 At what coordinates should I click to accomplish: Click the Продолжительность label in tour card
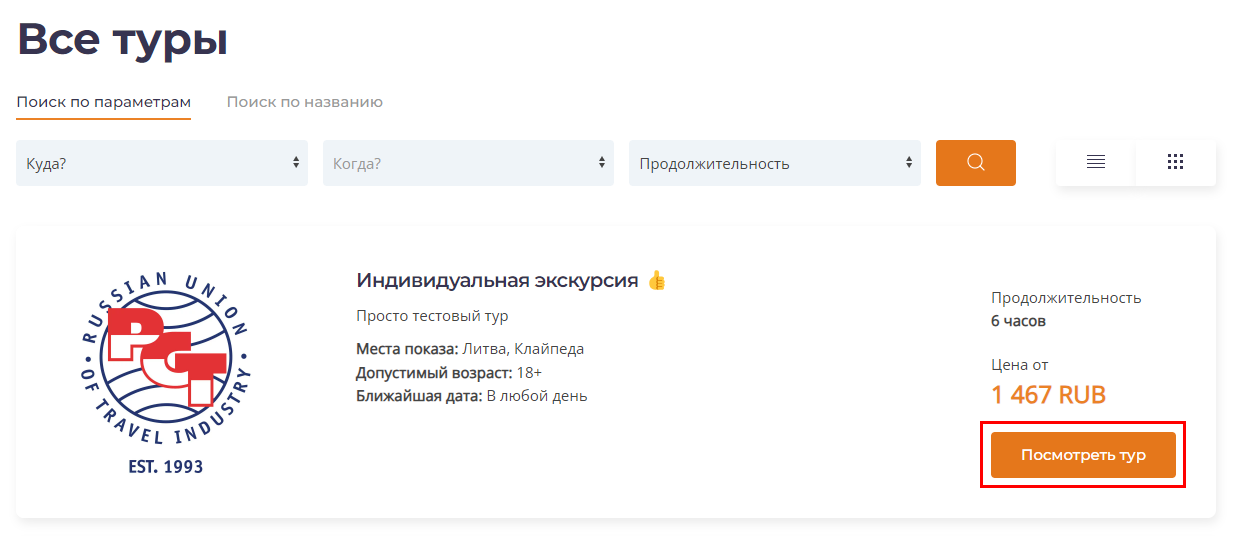coord(1066,298)
